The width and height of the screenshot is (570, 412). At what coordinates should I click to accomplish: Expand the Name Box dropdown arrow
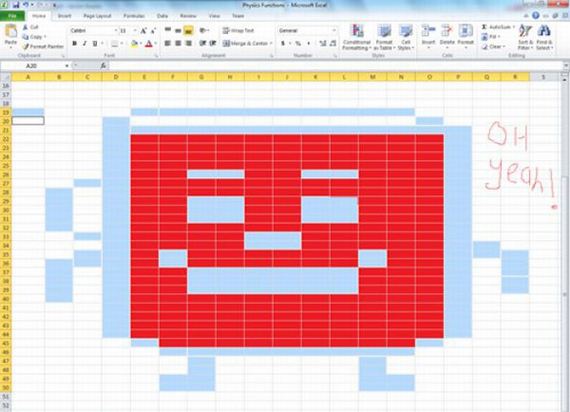(x=67, y=66)
